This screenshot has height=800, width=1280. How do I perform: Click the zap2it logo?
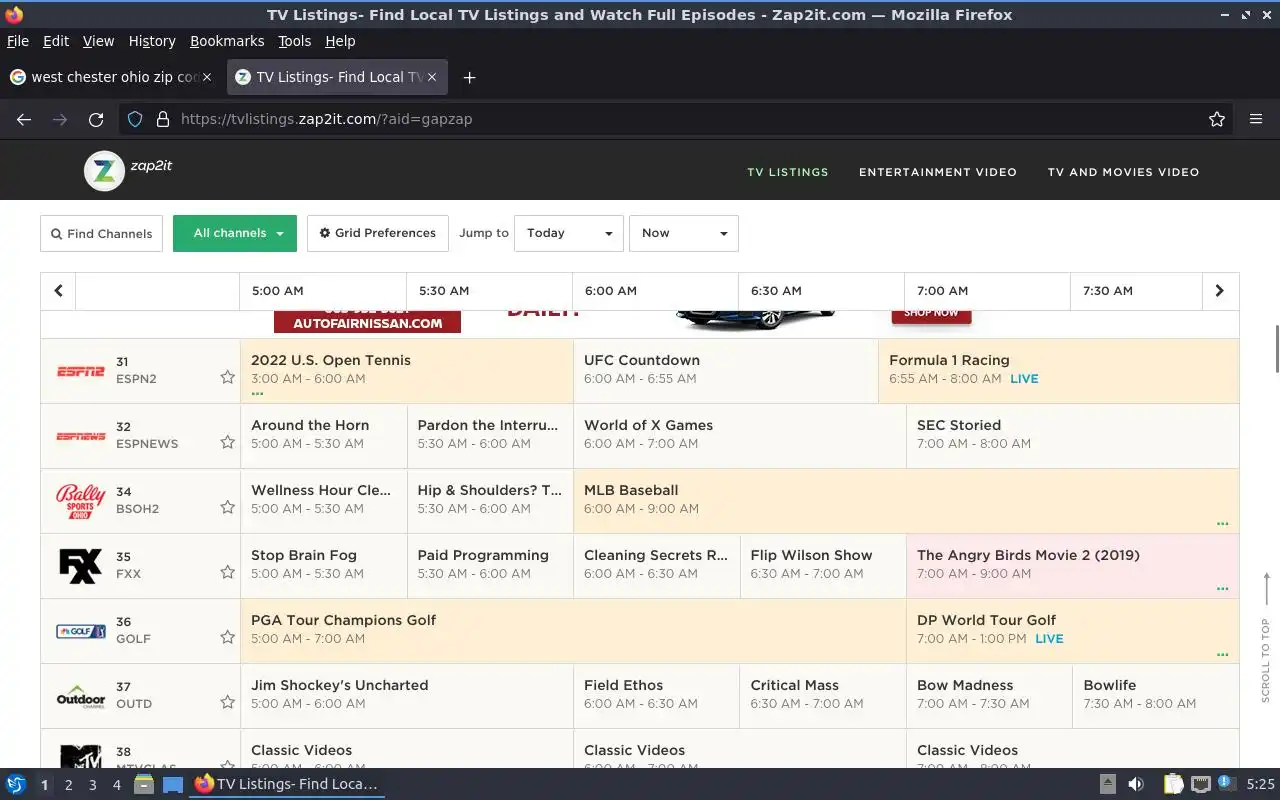point(128,171)
